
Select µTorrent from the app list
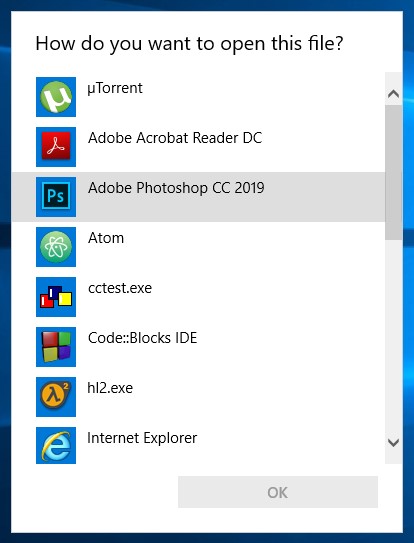(x=198, y=97)
